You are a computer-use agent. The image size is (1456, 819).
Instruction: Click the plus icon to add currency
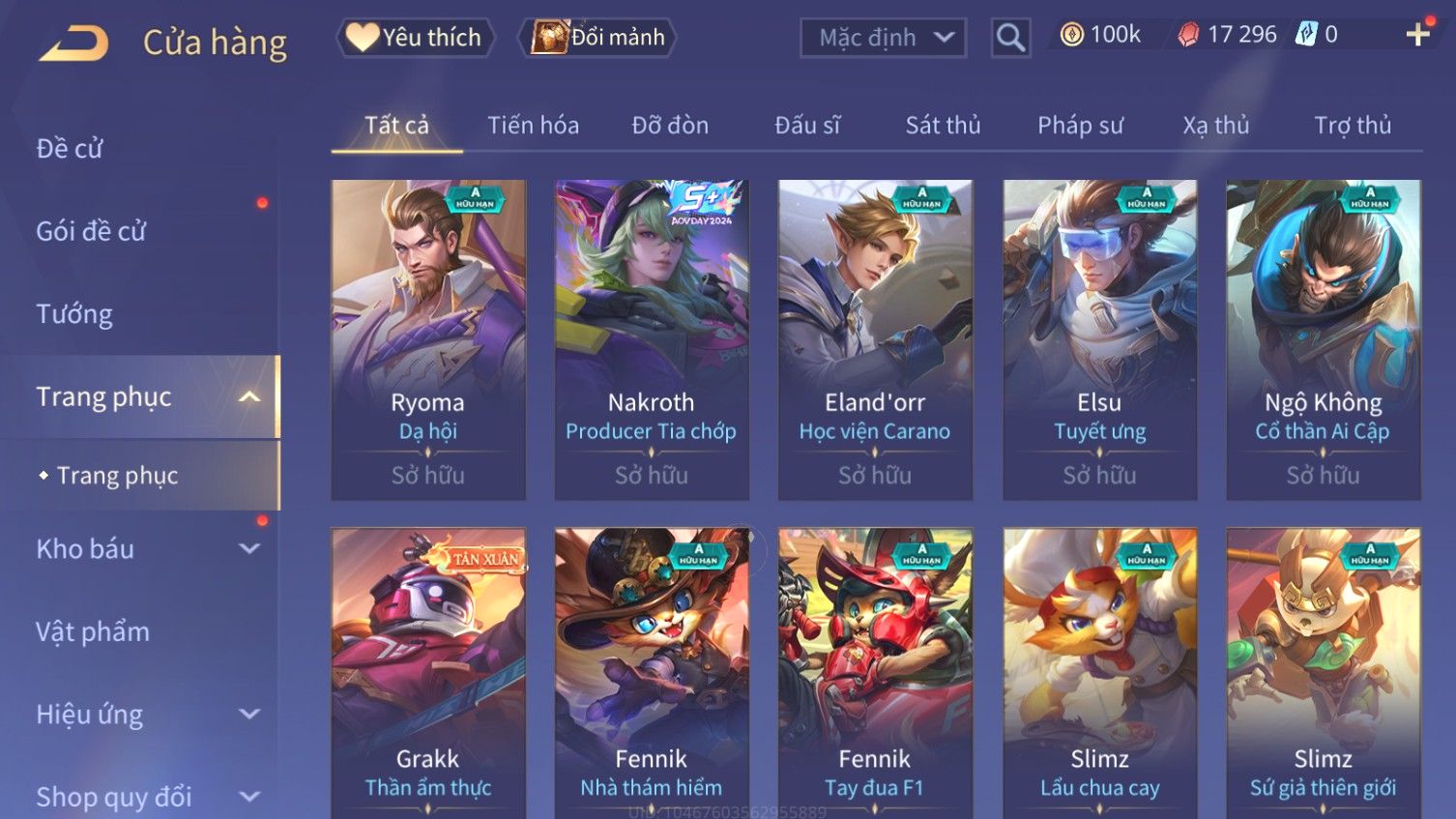pos(1417,35)
